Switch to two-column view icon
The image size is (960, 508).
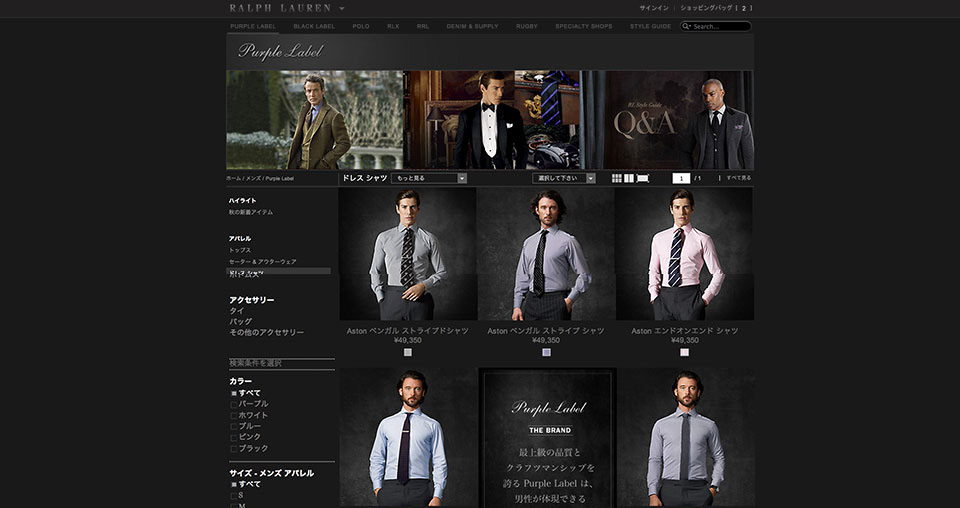click(x=629, y=178)
